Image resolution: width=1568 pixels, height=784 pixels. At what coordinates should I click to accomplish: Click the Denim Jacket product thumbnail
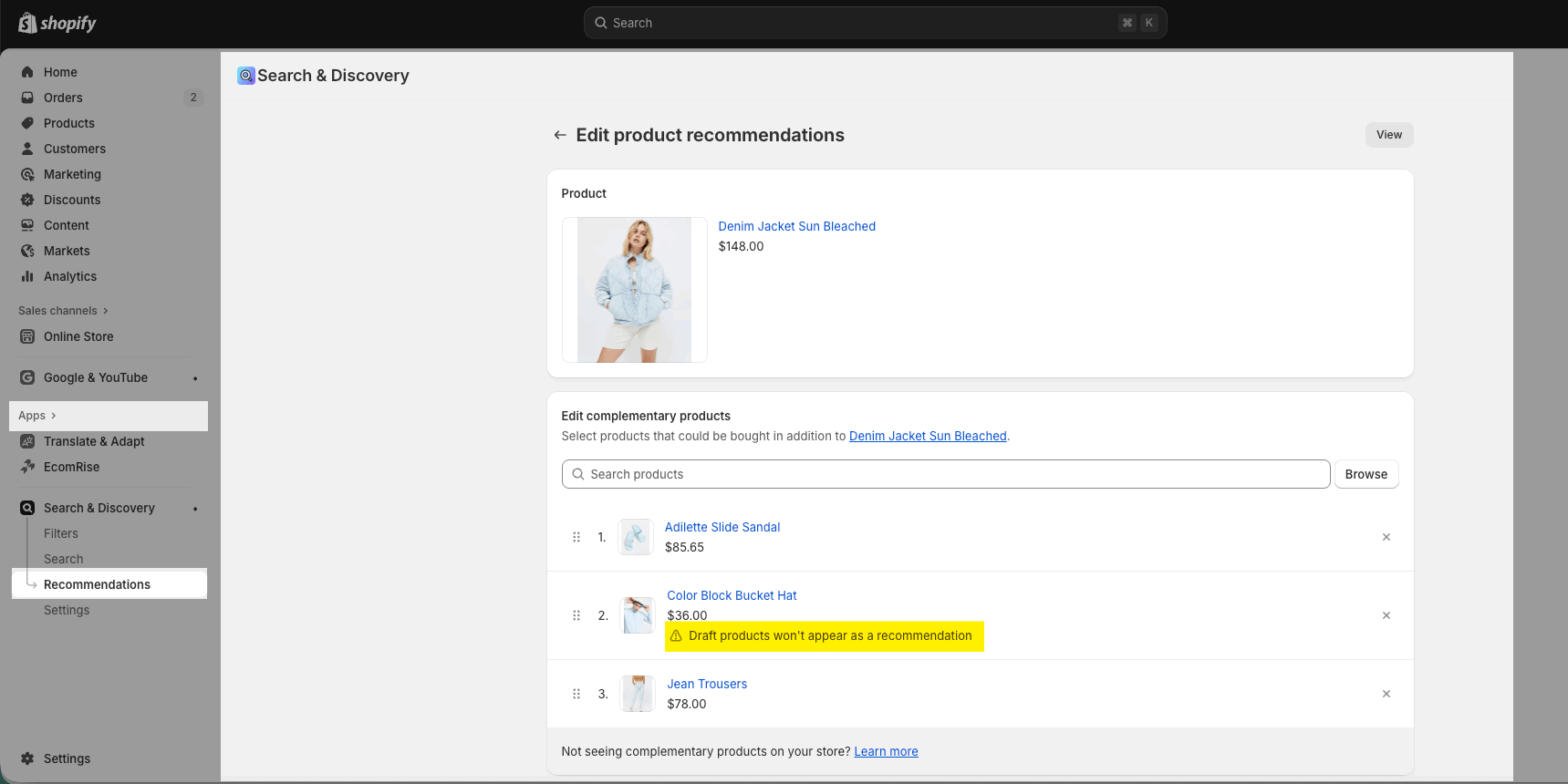634,290
